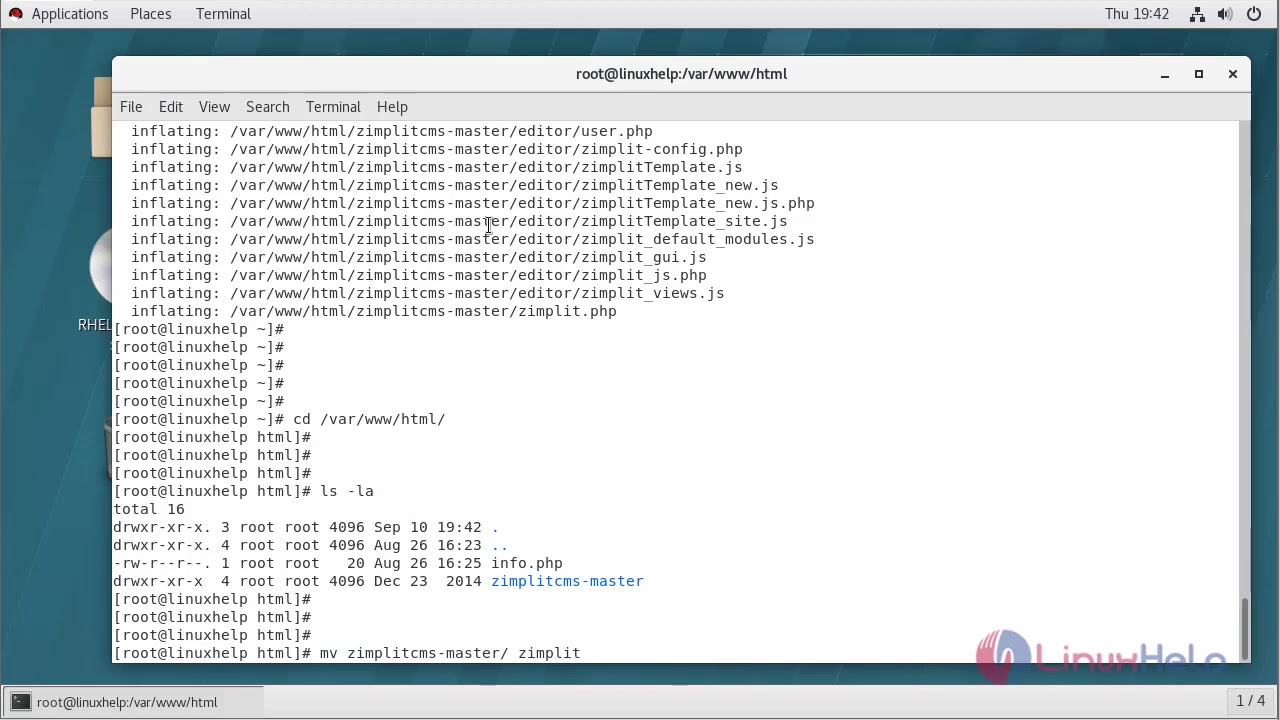Open the View menu in terminal

[x=214, y=107]
